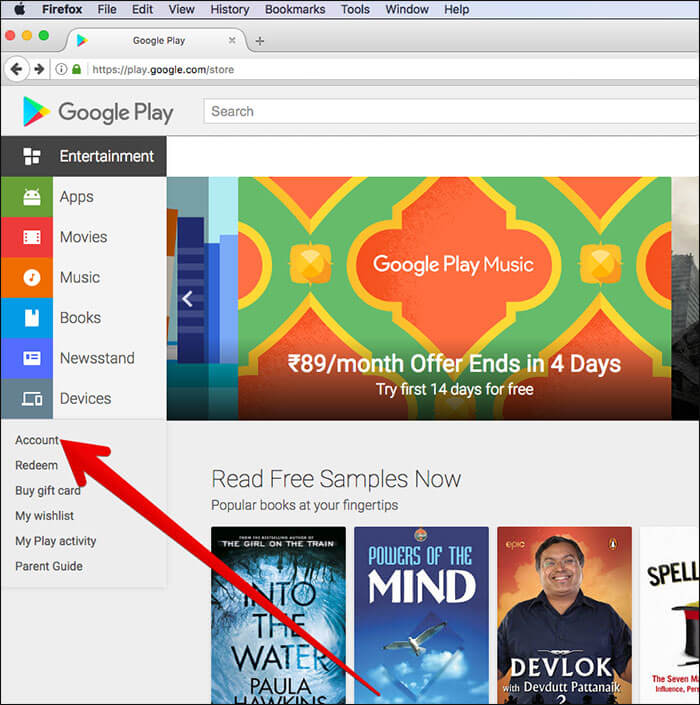Viewport: 700px width, 705px height.
Task: Open the History menu
Action: click(x=230, y=9)
